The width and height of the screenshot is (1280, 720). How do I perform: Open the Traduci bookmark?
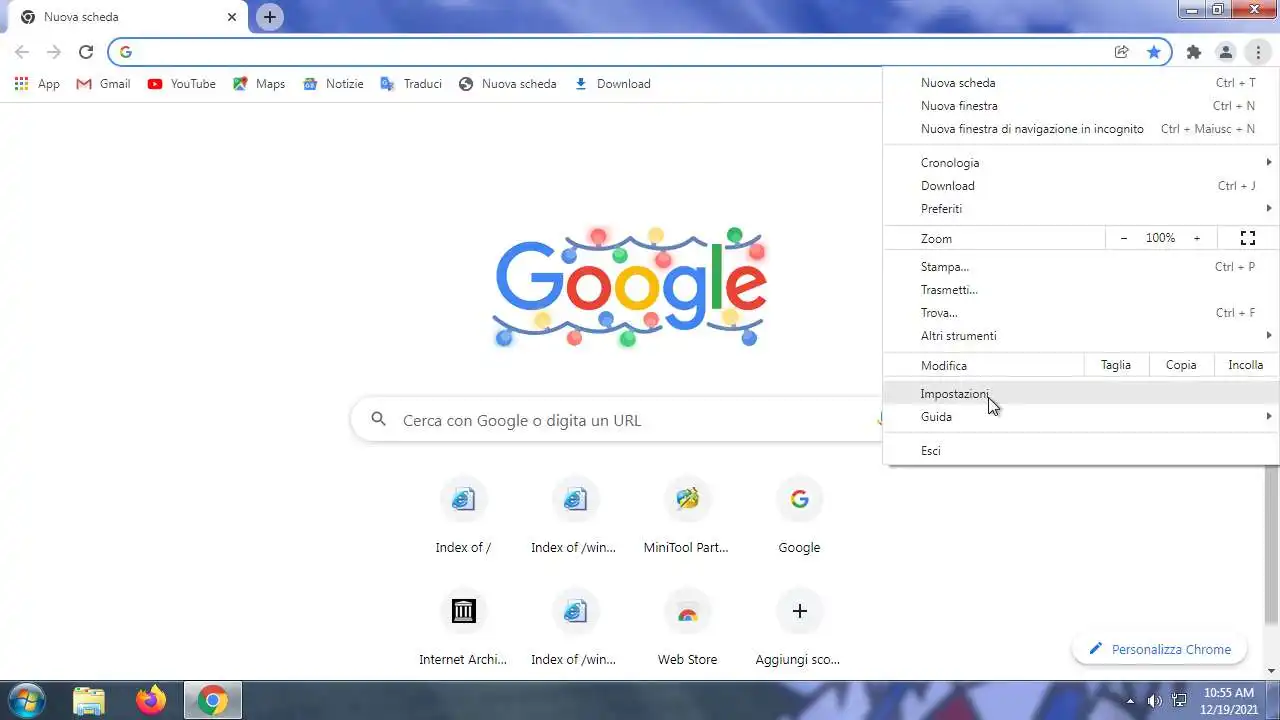click(x=411, y=84)
